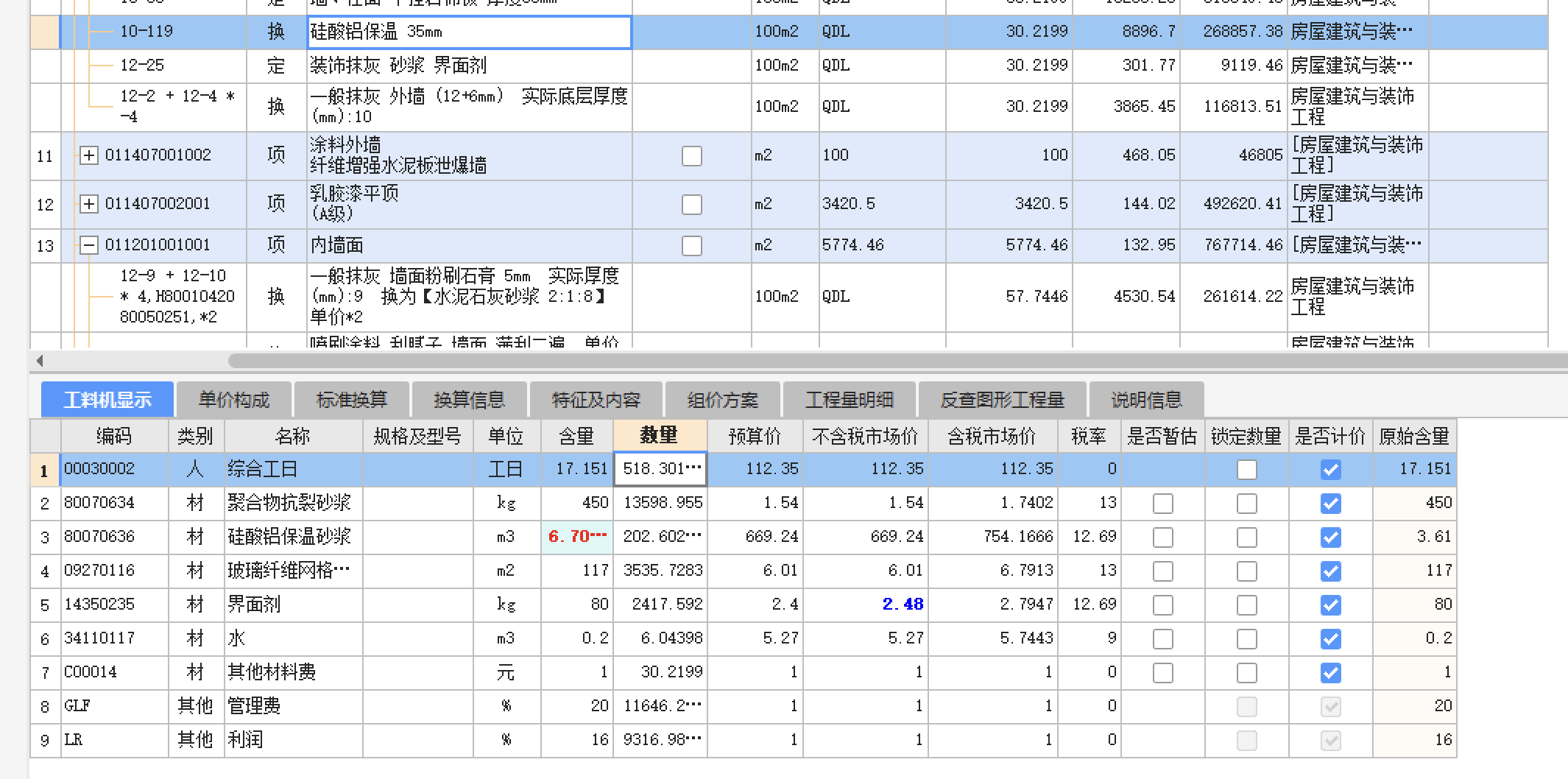This screenshot has height=779, width=1568.
Task: Collapse the 011201001001 内墙面 row
Action: [88, 245]
